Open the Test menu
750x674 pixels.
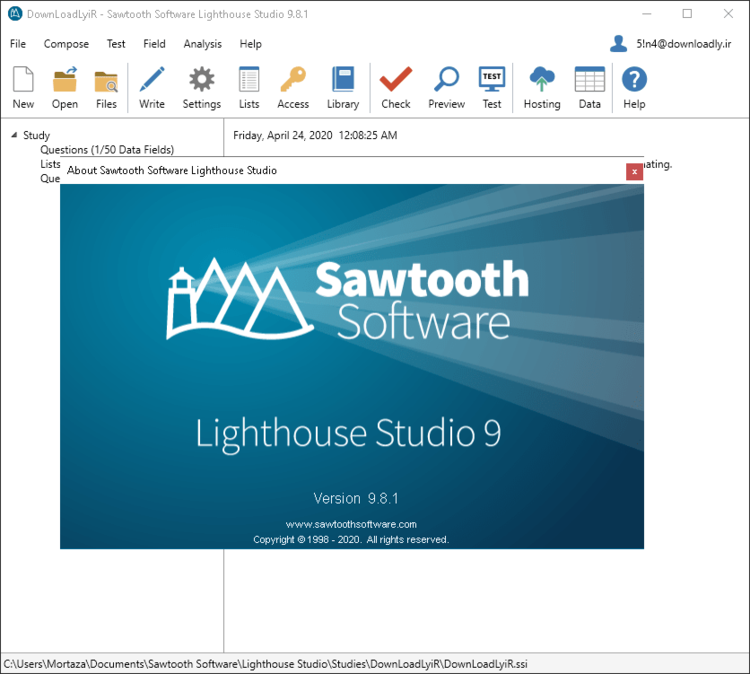[116, 44]
